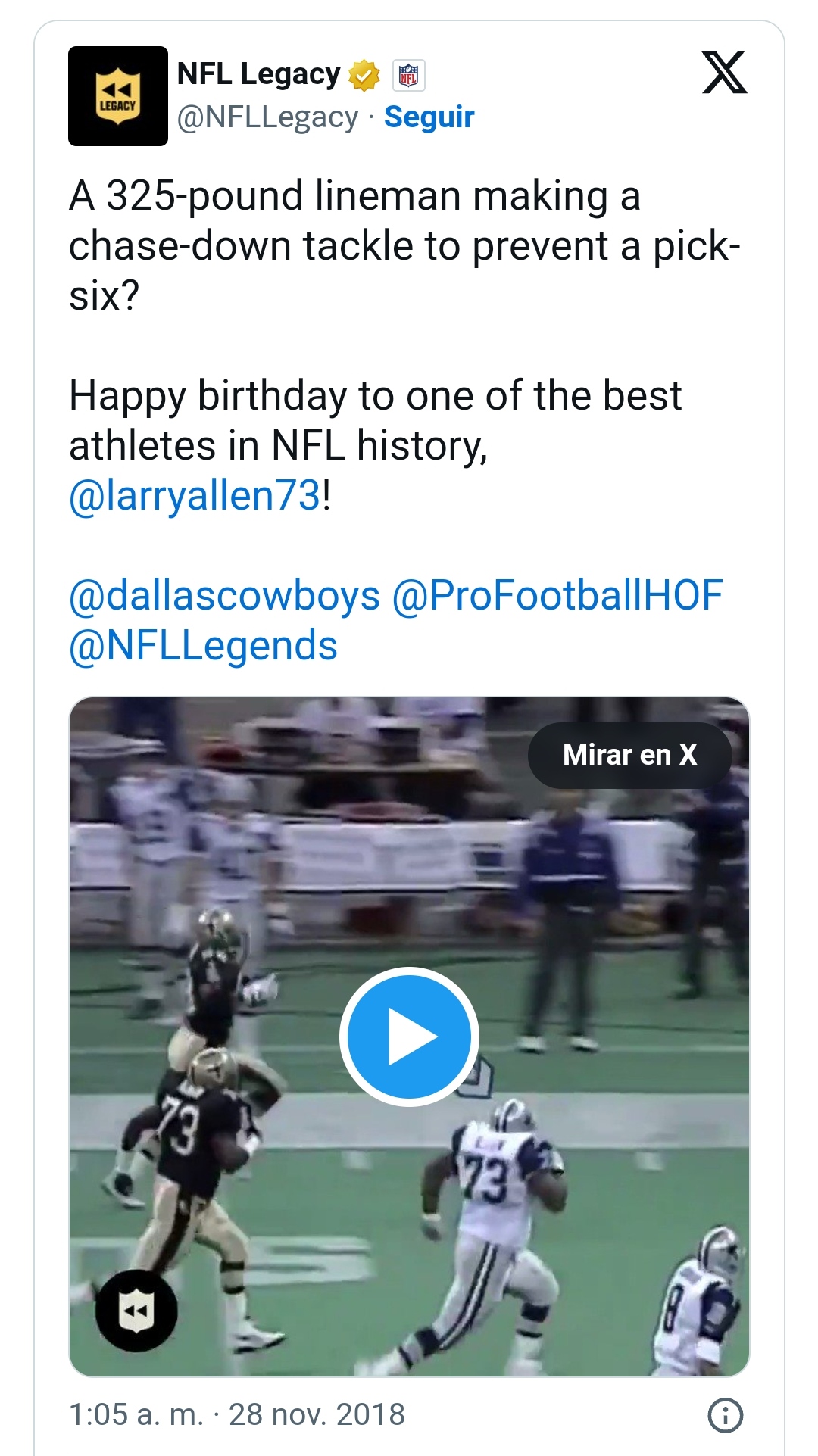The height and width of the screenshot is (1456, 818).
Task: Click the Seguir follow link
Action: click(429, 117)
